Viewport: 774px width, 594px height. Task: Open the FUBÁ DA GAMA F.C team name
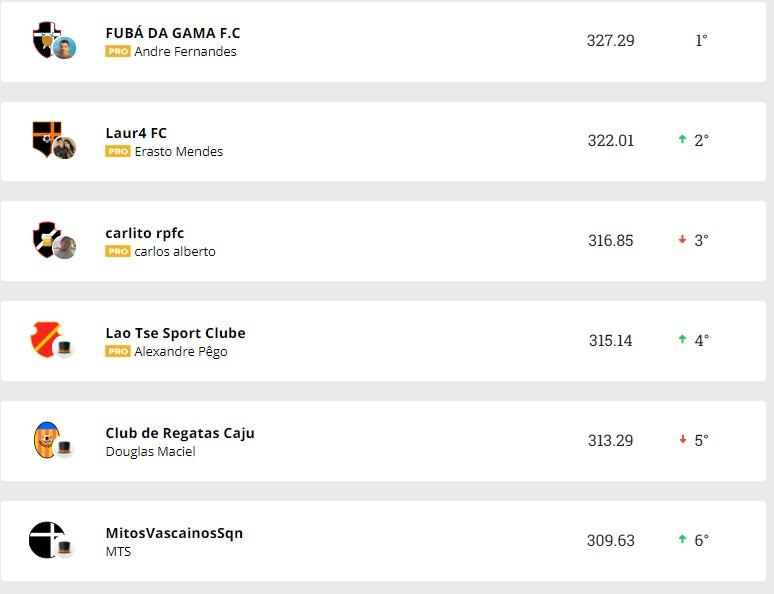point(173,33)
